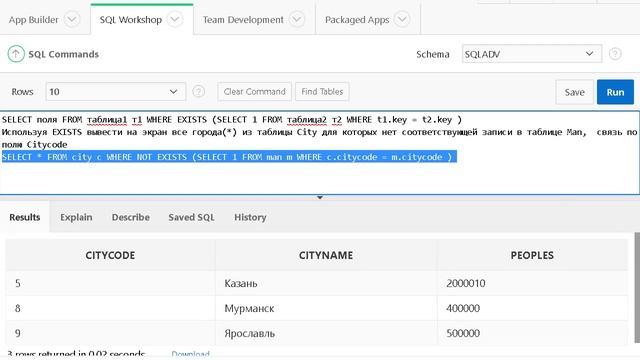Select the Мурманск cell
The image size is (640, 360).
(x=326, y=308)
